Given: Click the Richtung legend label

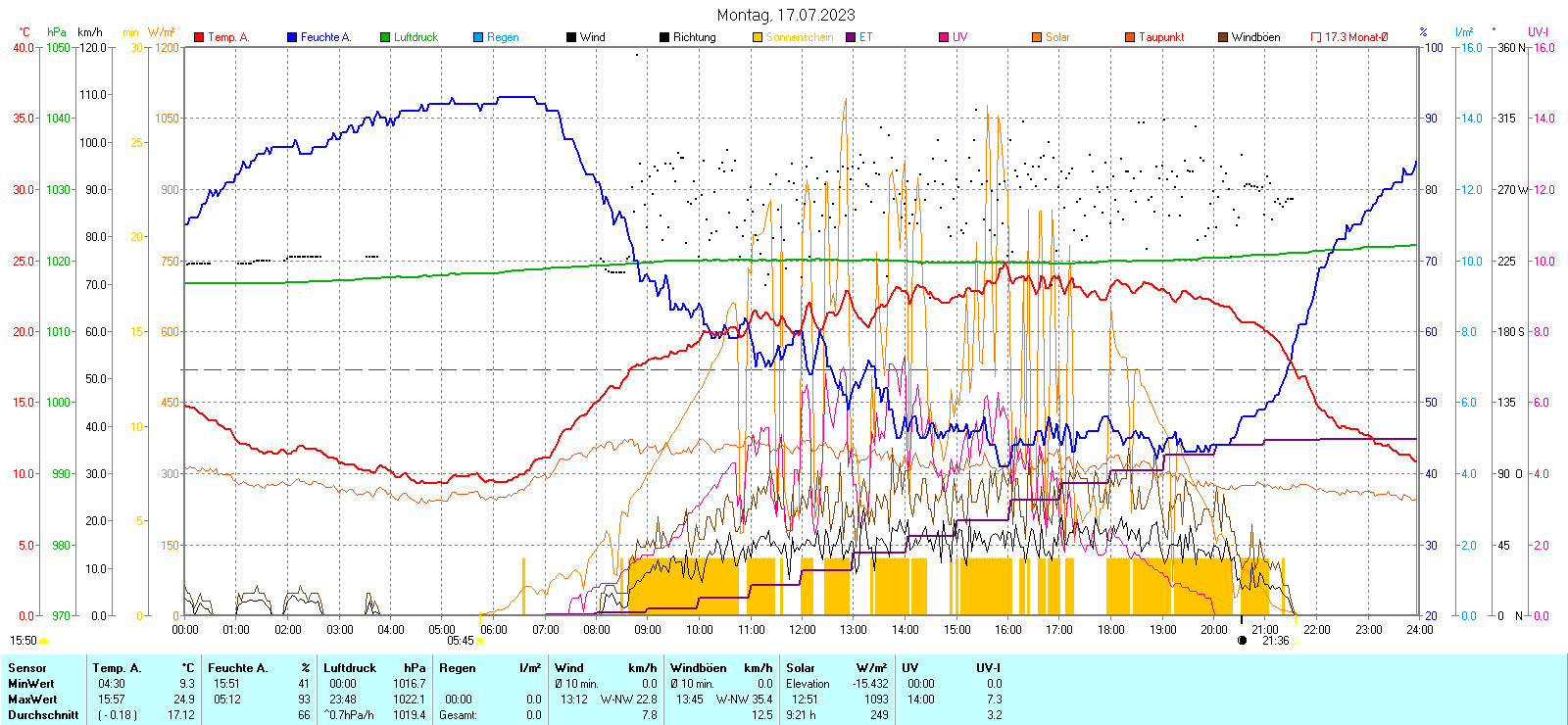Looking at the screenshot, I should click(x=694, y=37).
